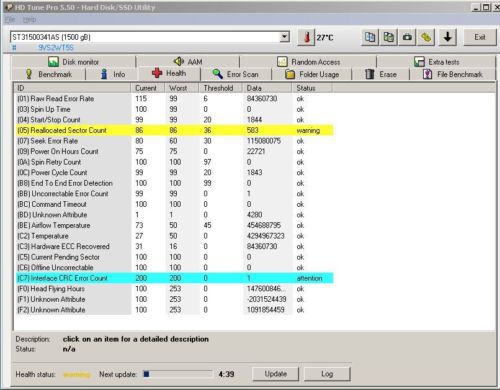Select the Current Pending Sector row
Image resolution: width=500 pixels, height=390 pixels.
(x=175, y=257)
